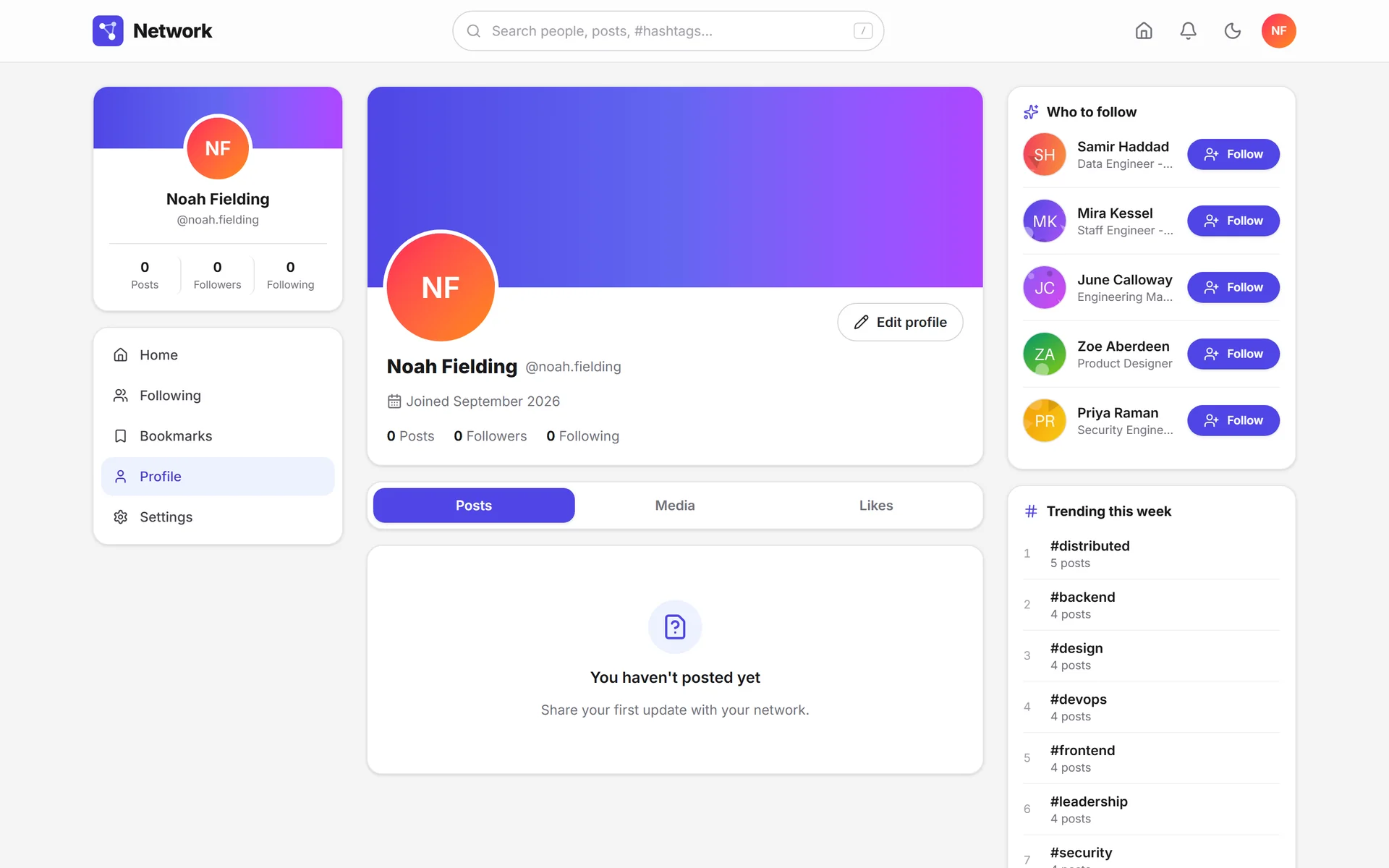Follow Priya Raman
Screen dimensions: 1389x868
[x=1233, y=421]
